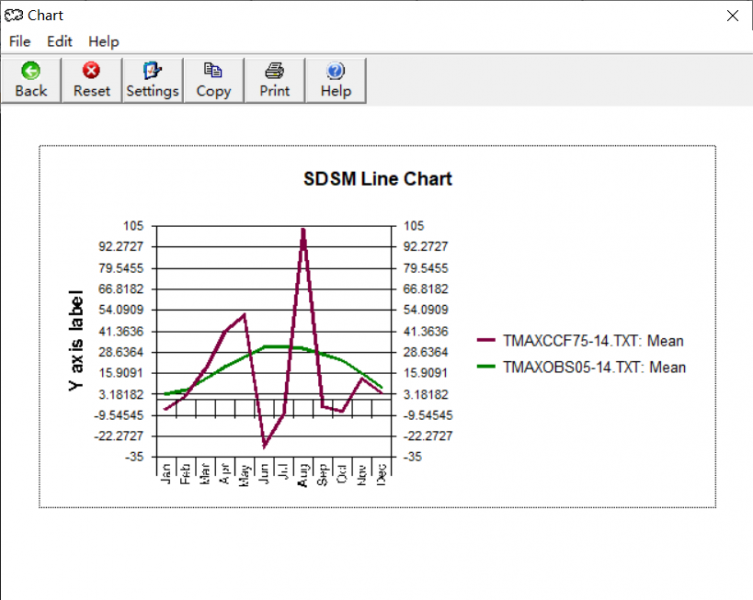The width and height of the screenshot is (753, 600).
Task: Copy the chart using Copy icon
Action: coord(213,71)
